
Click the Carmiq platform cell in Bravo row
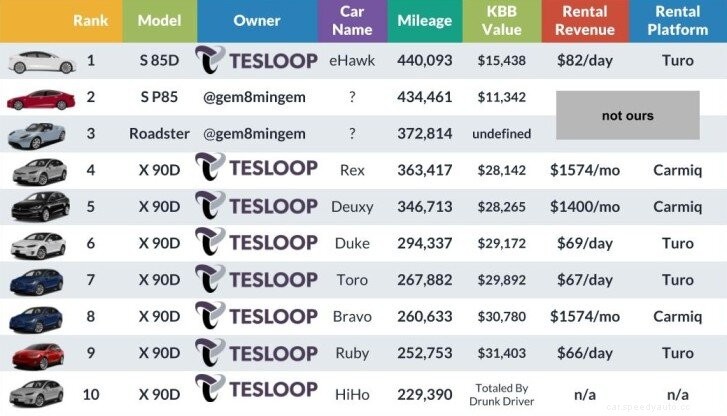(x=677, y=317)
